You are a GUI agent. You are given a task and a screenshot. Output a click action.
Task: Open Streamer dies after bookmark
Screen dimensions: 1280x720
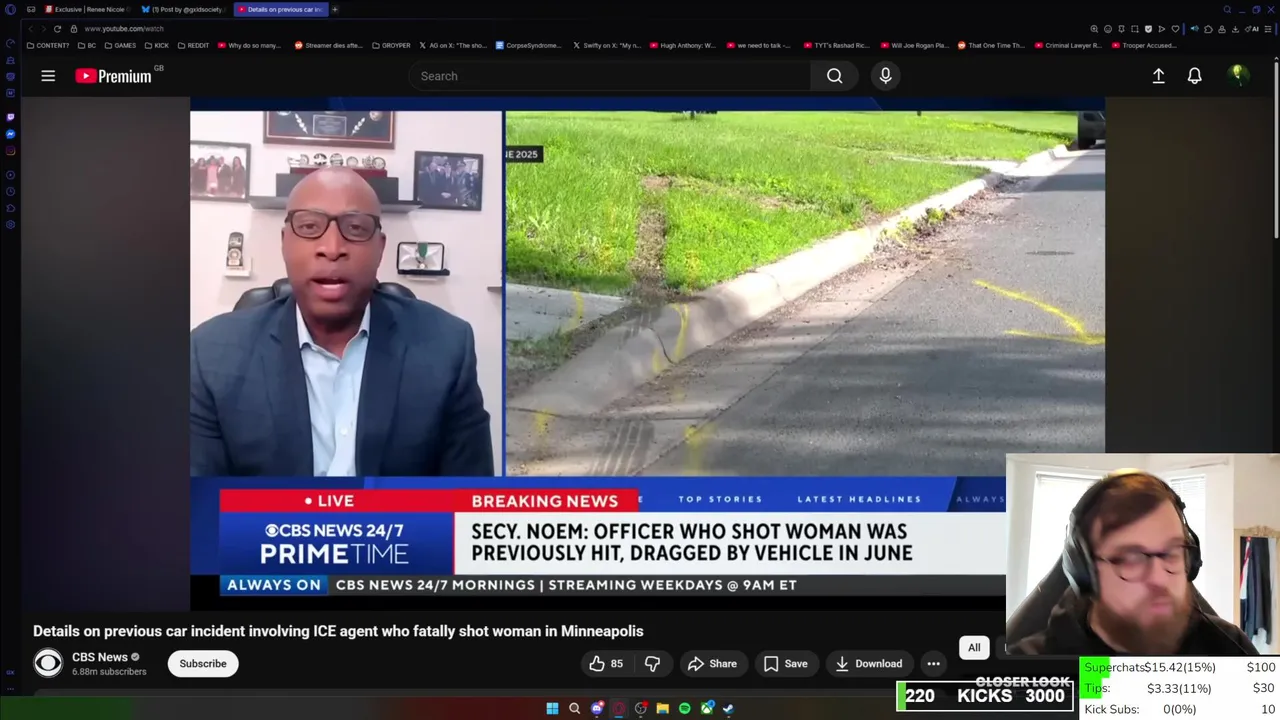[328, 45]
